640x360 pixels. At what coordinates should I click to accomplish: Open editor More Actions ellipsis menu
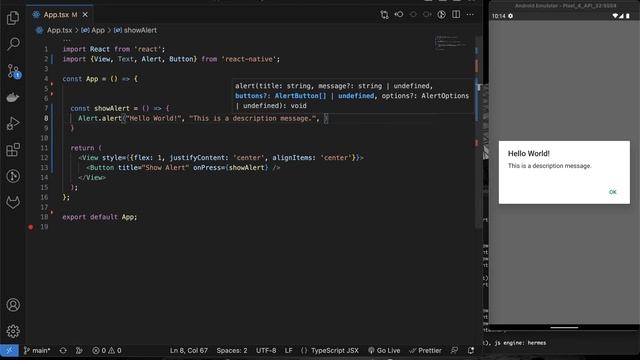[470, 15]
